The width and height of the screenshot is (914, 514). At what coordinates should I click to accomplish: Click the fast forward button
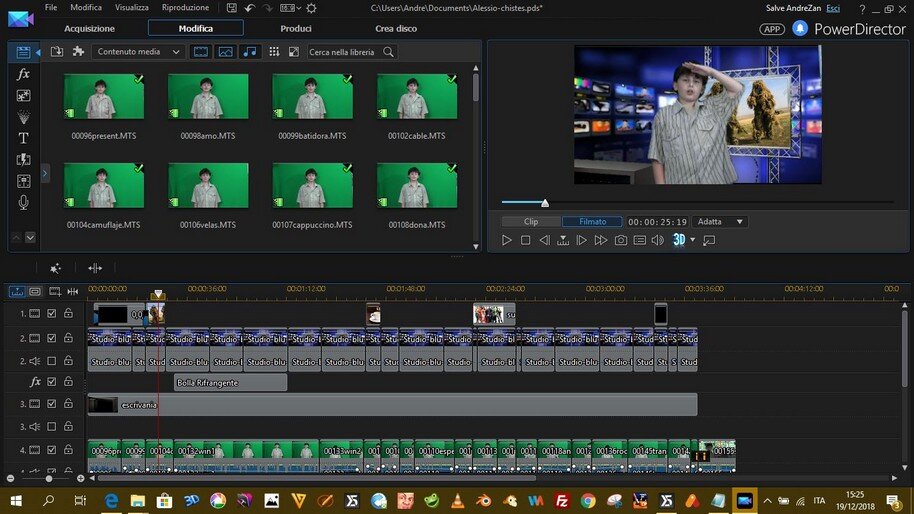[x=600, y=240]
